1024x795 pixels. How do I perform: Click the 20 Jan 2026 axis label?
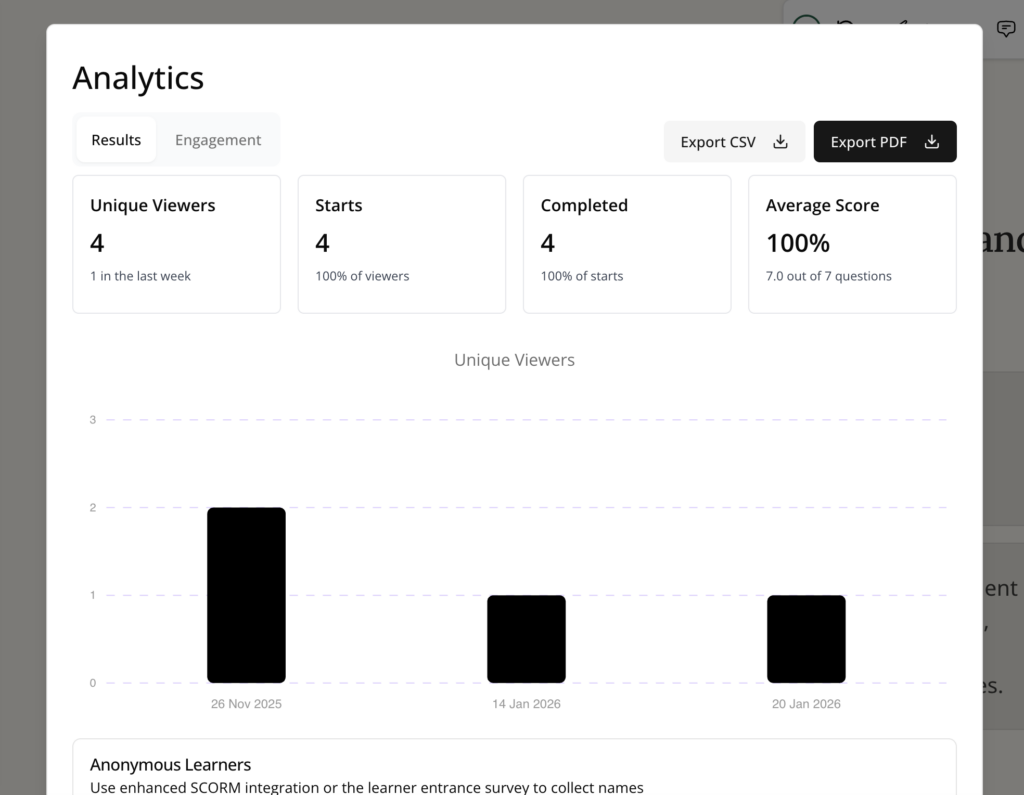click(x=806, y=704)
